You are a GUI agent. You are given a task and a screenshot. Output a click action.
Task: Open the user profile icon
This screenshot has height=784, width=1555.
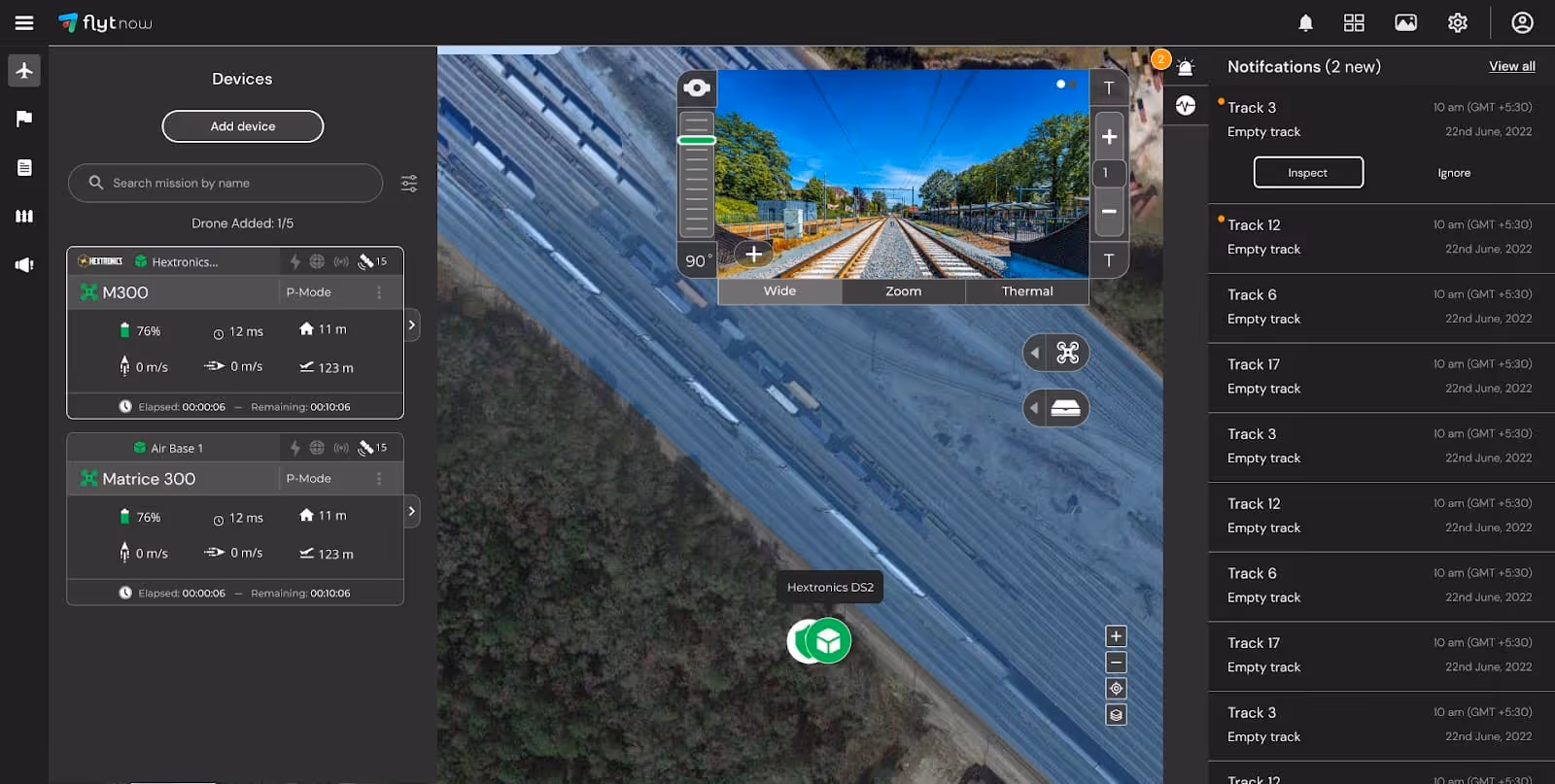point(1522,22)
